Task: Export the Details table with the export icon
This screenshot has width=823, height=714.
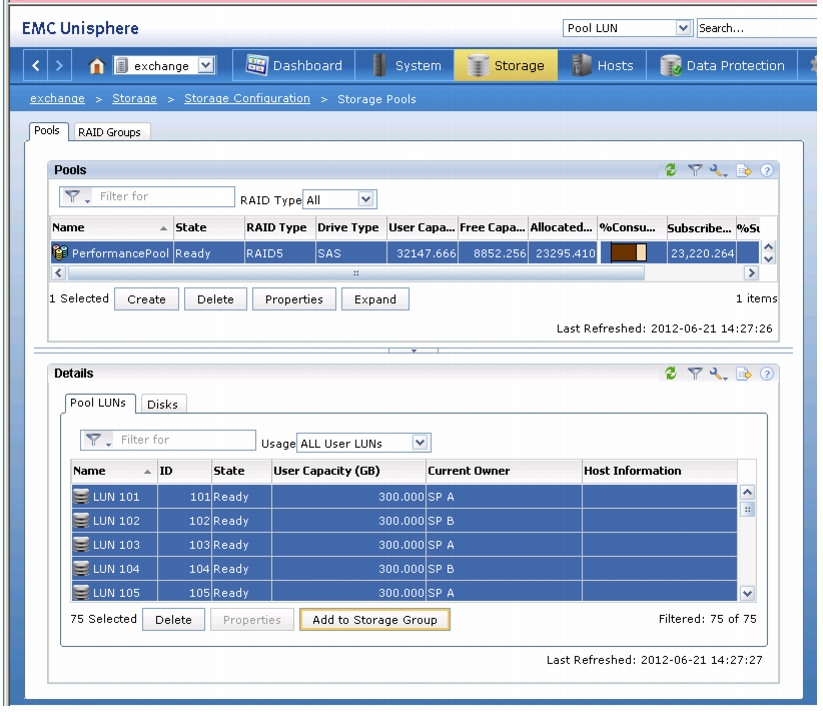Action: point(744,373)
